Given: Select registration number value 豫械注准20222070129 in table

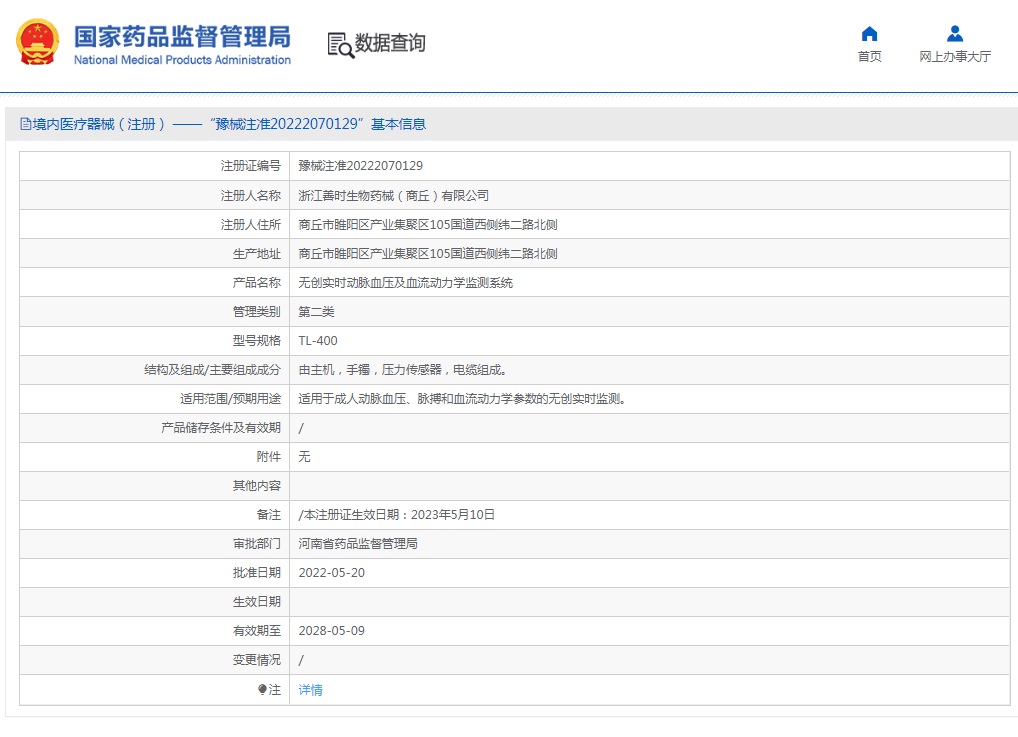Looking at the screenshot, I should (x=360, y=166).
